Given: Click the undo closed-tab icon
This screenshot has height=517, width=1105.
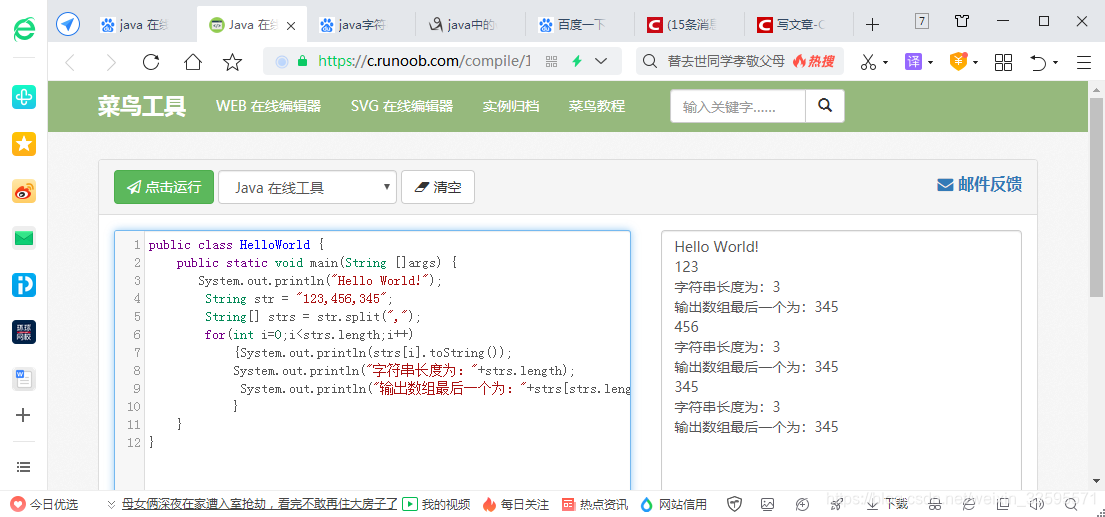Looking at the screenshot, I should coord(1039,63).
